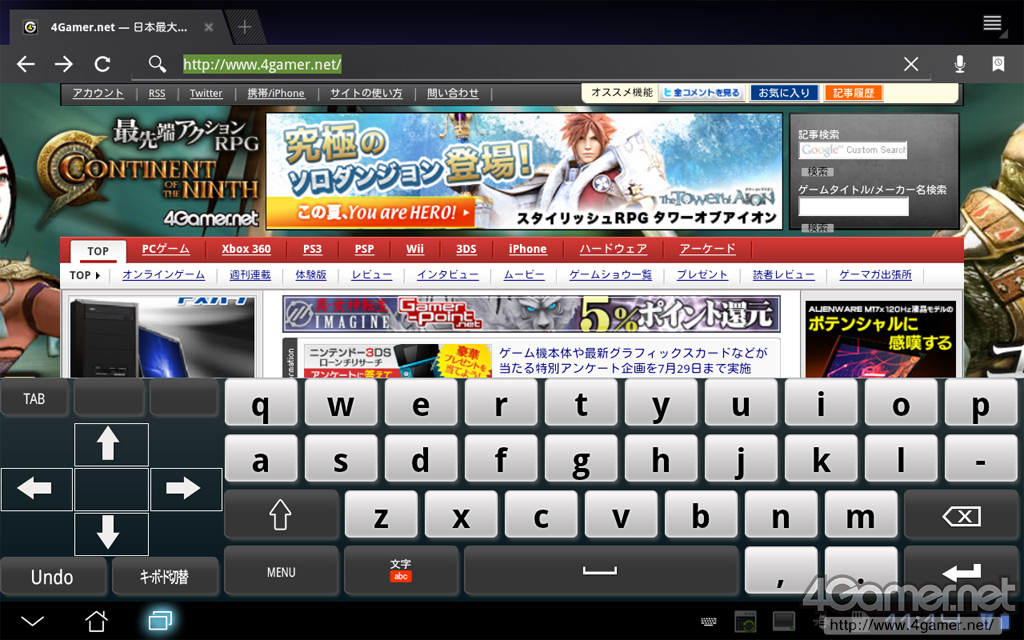The width and height of the screenshot is (1024, 640).
Task: Go to the Android home screen
Action: [x=96, y=620]
